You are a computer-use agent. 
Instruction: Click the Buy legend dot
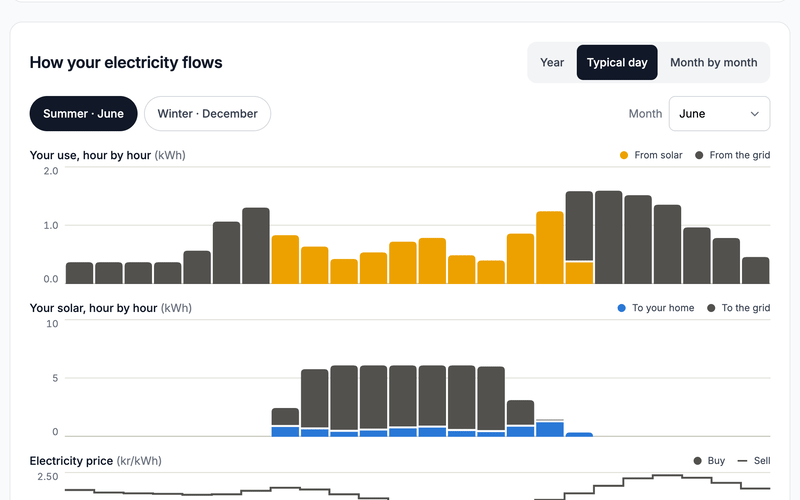pyautogui.click(x=697, y=461)
